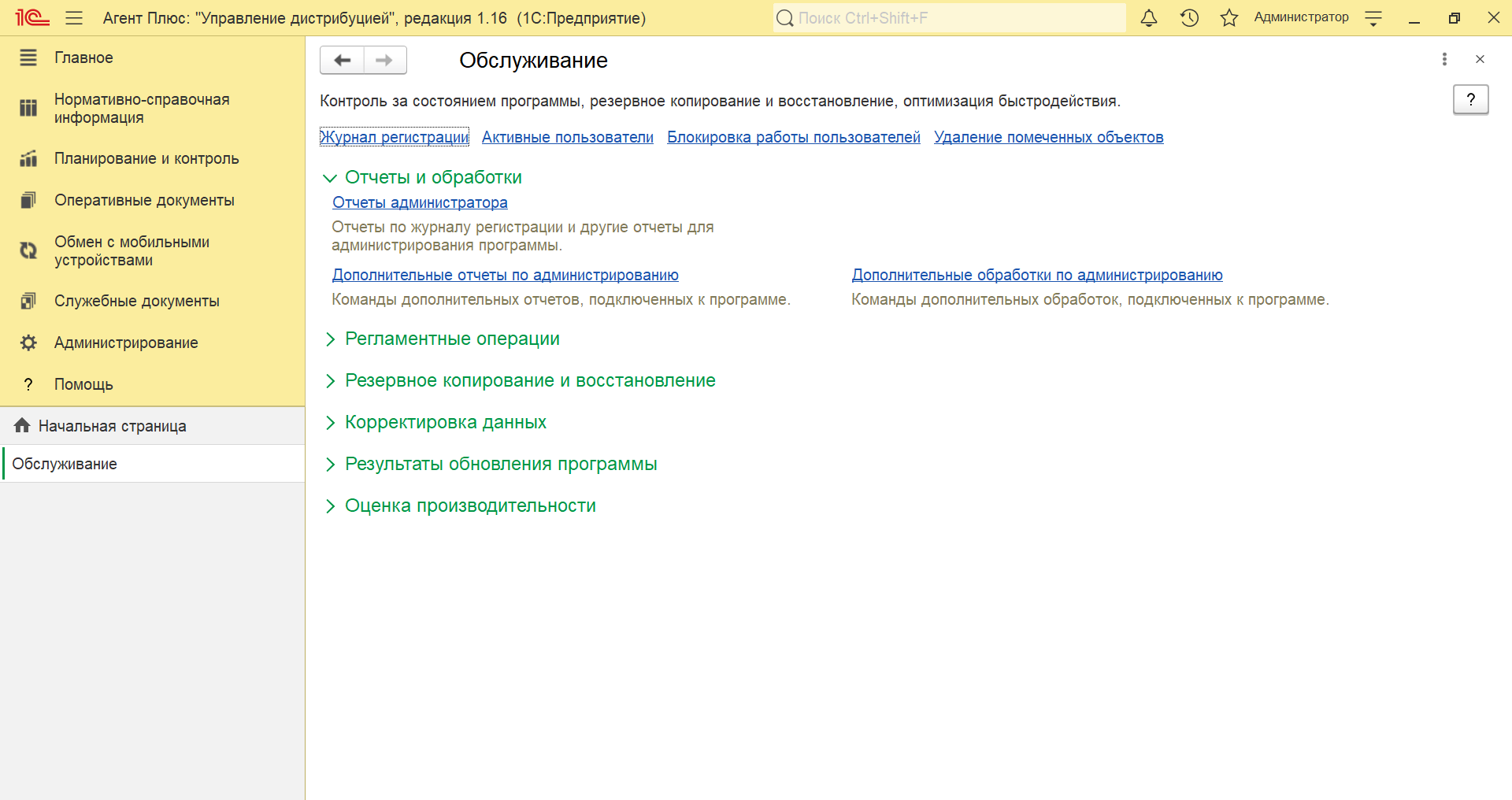Image resolution: width=1512 pixels, height=800 pixels.
Task: Click Помощь question mark icon
Action: (28, 384)
